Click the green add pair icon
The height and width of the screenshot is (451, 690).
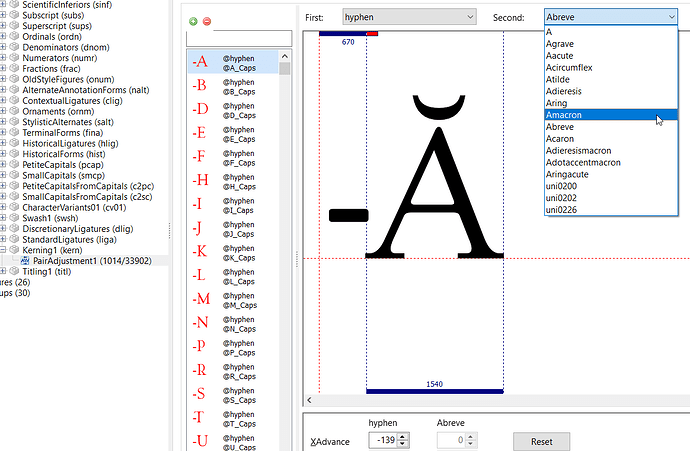point(193,21)
